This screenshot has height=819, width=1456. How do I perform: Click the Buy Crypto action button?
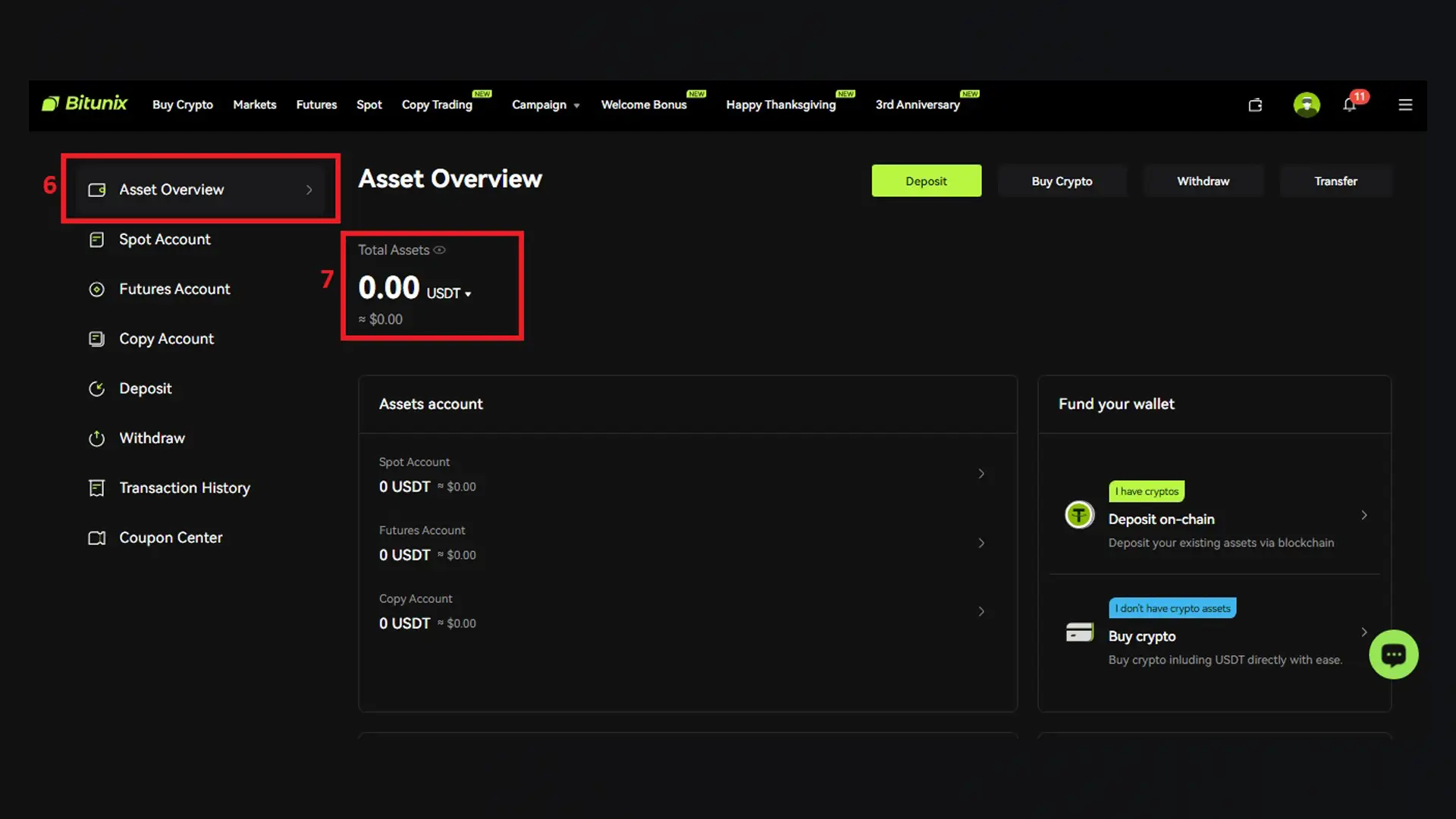[1062, 180]
